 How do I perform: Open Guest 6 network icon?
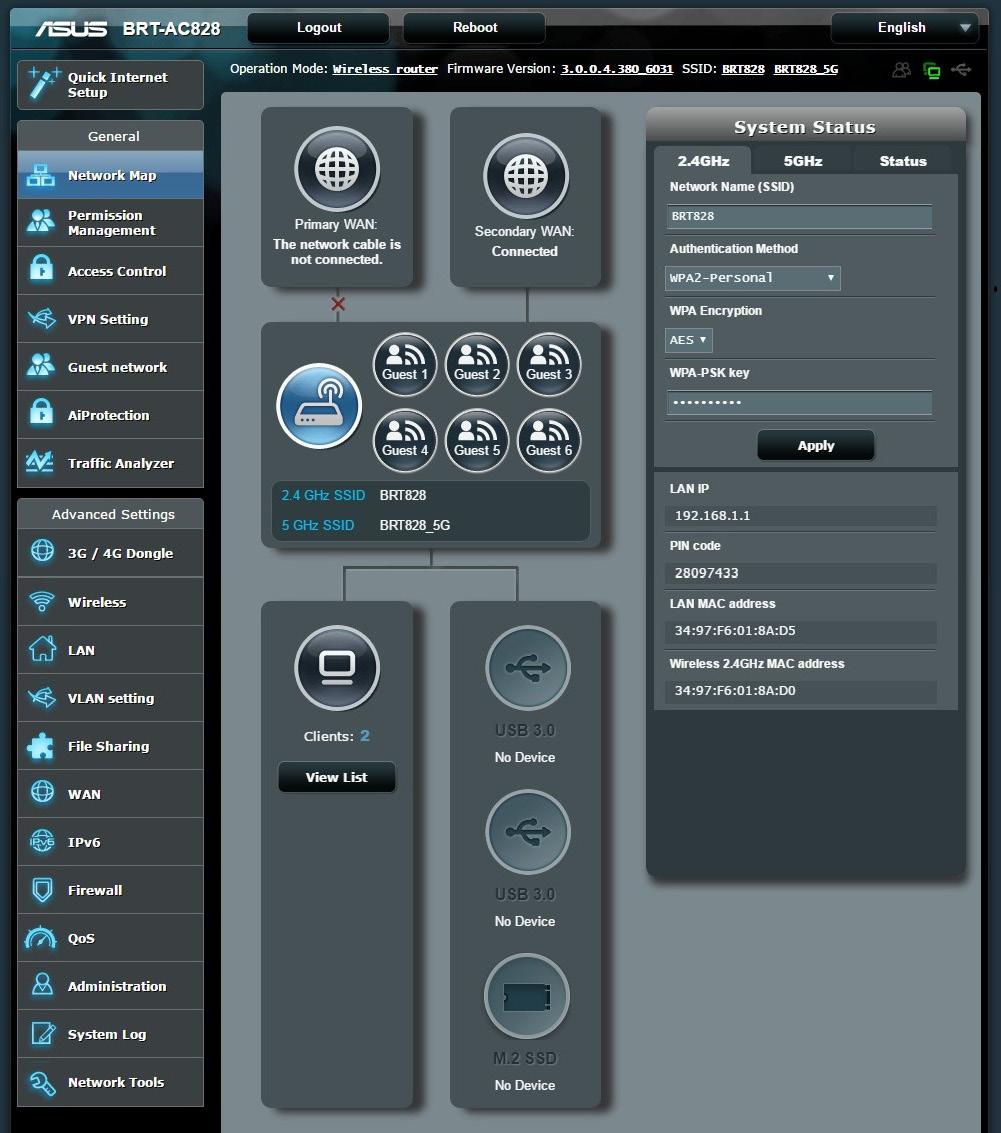click(x=549, y=440)
